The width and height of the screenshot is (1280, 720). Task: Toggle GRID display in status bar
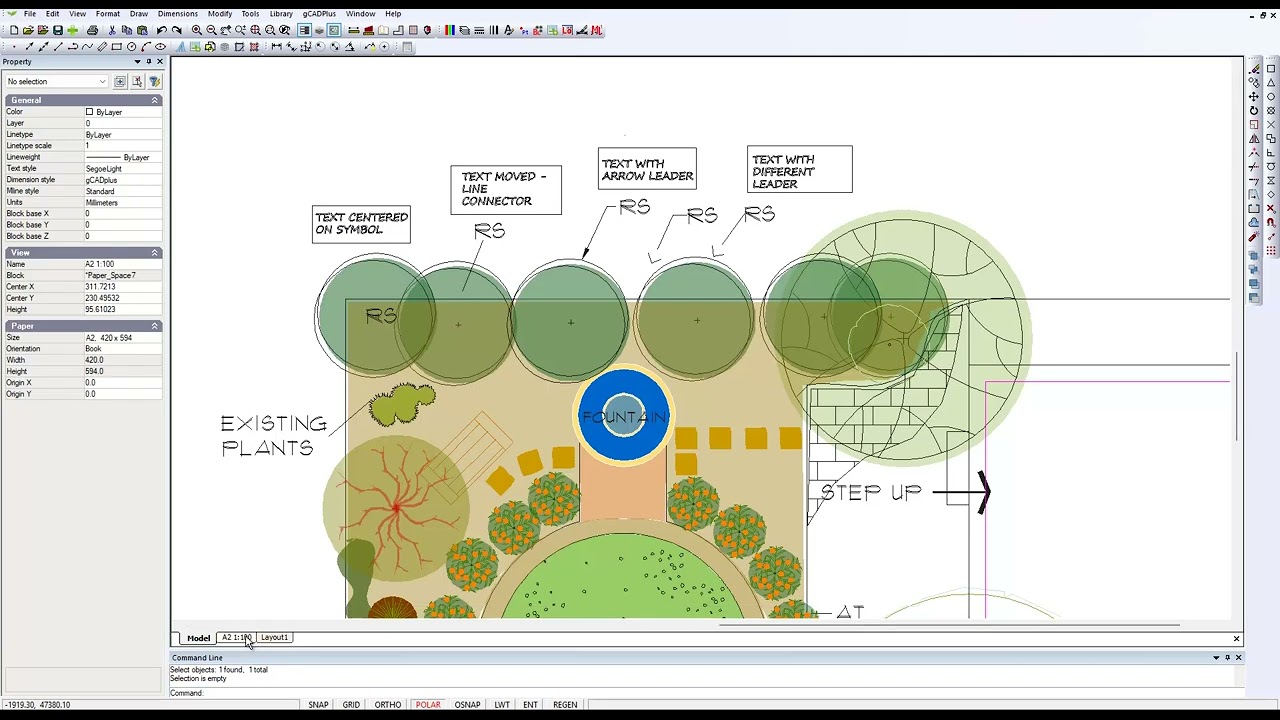351,705
